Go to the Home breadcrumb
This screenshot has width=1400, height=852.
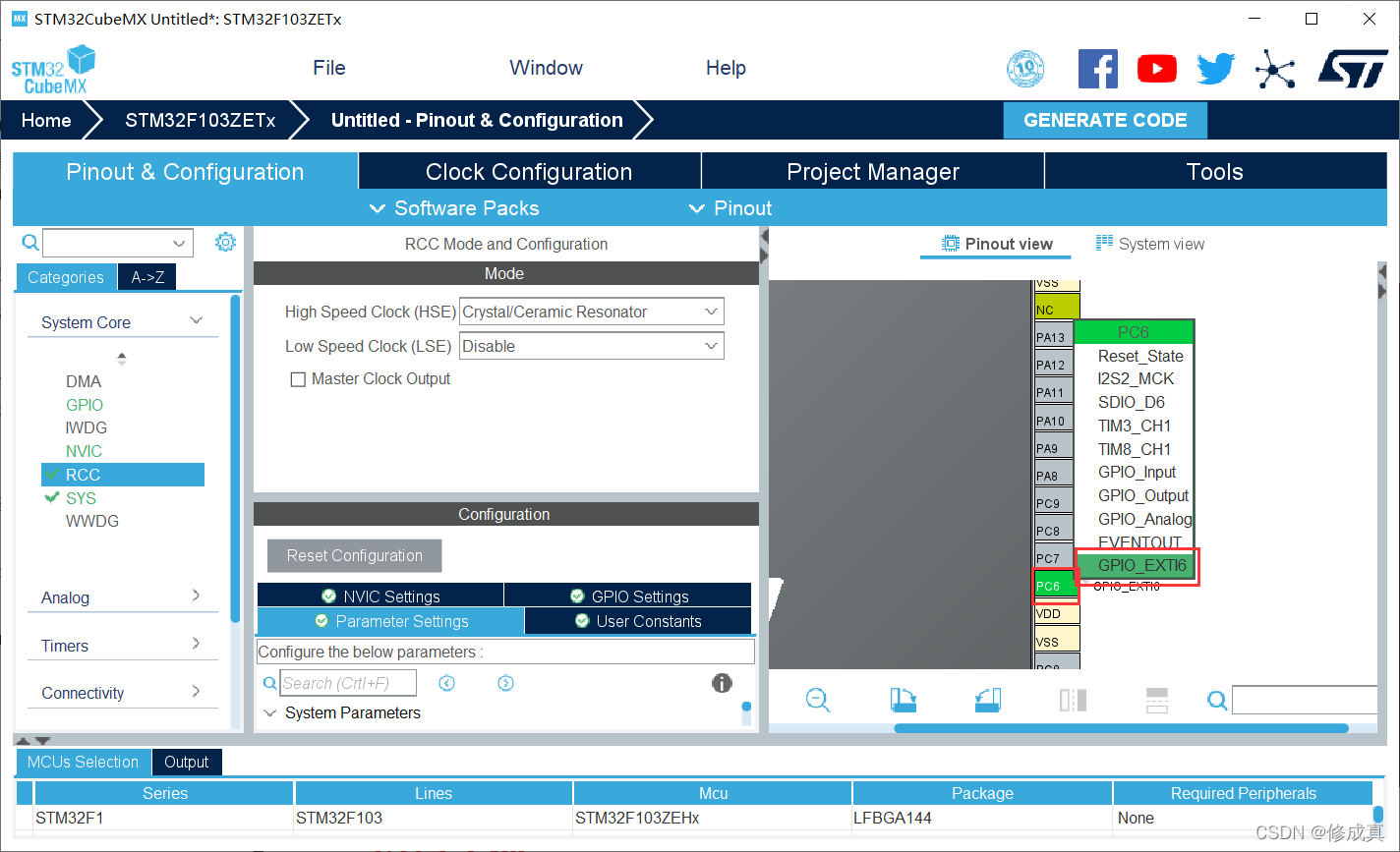46,120
